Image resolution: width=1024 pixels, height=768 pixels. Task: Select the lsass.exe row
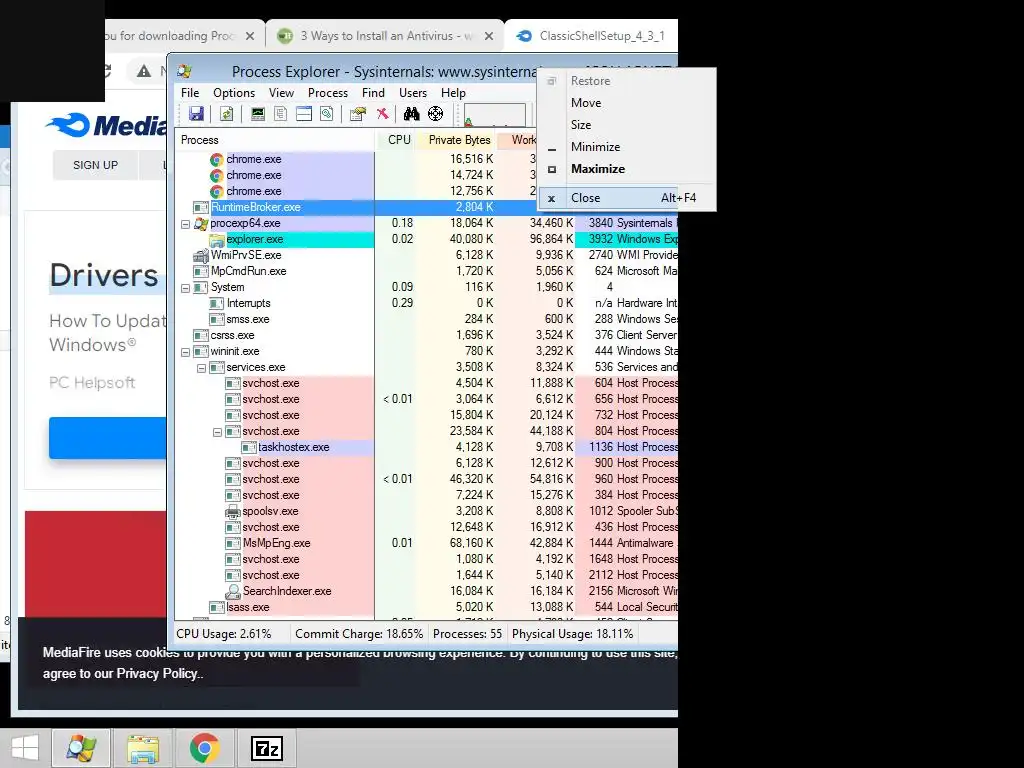[x=427, y=607]
